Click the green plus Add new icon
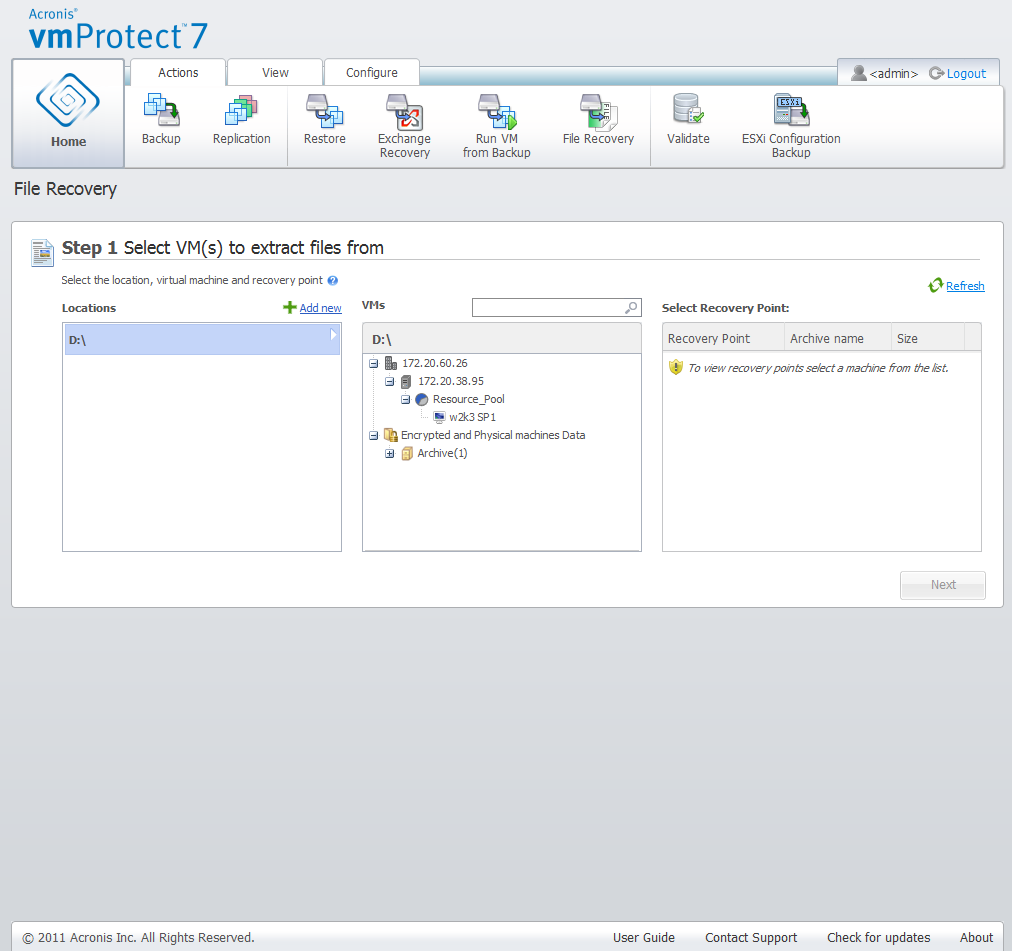Screen dimensions: 1012x951 290,308
